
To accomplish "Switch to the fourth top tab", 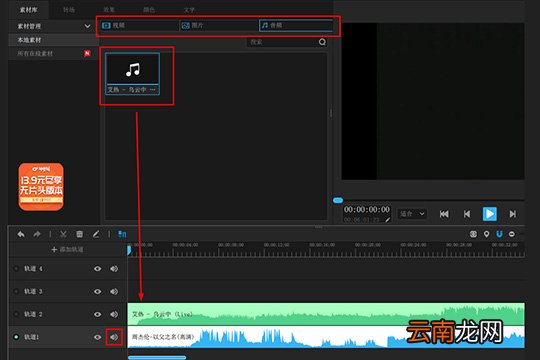I will click(149, 10).
